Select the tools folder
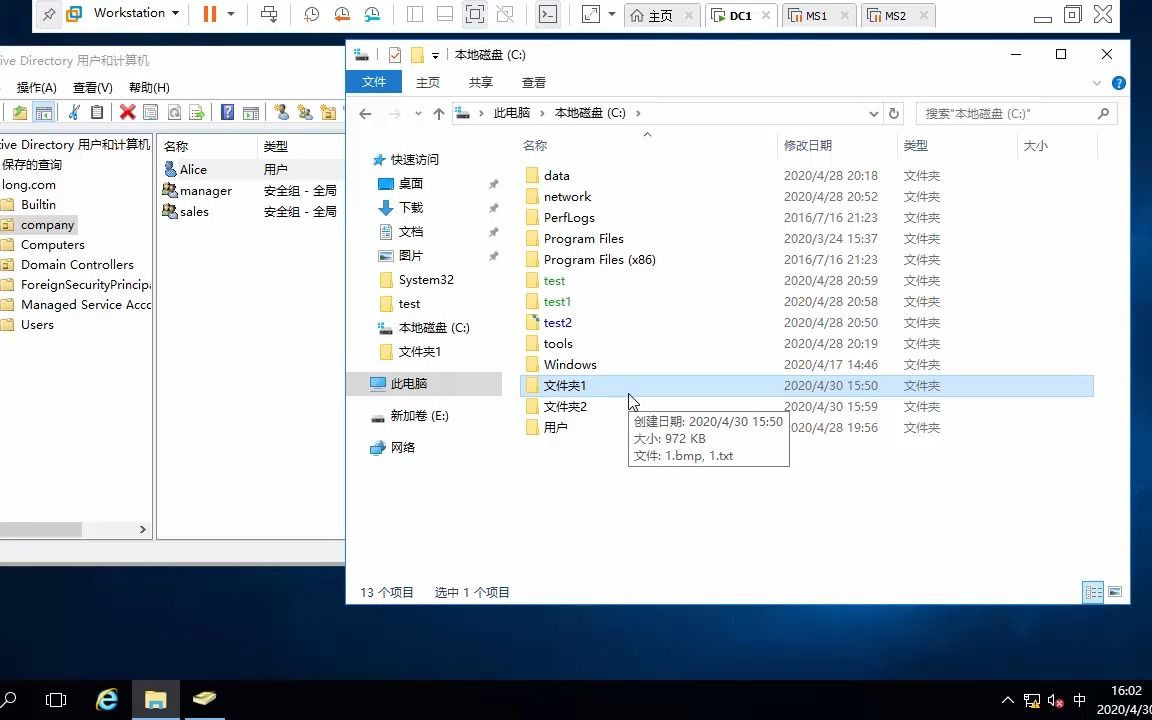The width and height of the screenshot is (1152, 720). pyautogui.click(x=558, y=344)
